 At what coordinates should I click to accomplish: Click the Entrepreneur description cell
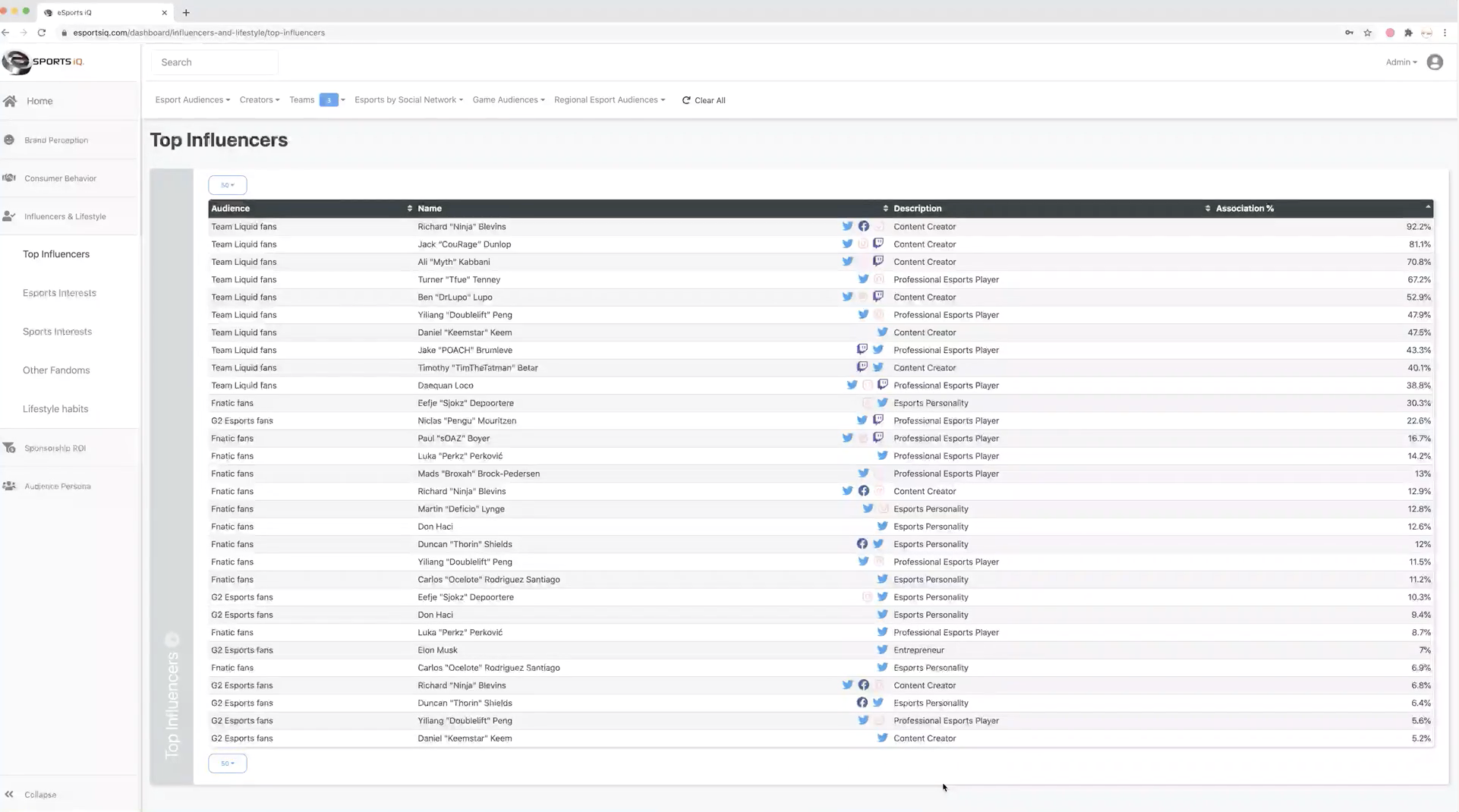click(x=919, y=650)
